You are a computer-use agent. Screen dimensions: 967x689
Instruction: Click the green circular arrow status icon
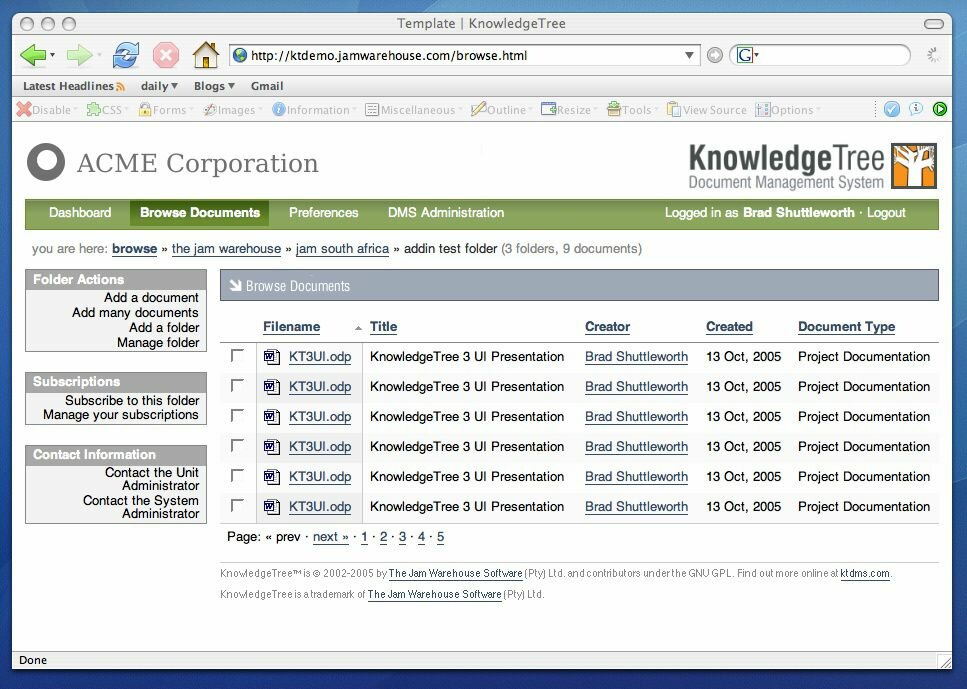tap(939, 109)
